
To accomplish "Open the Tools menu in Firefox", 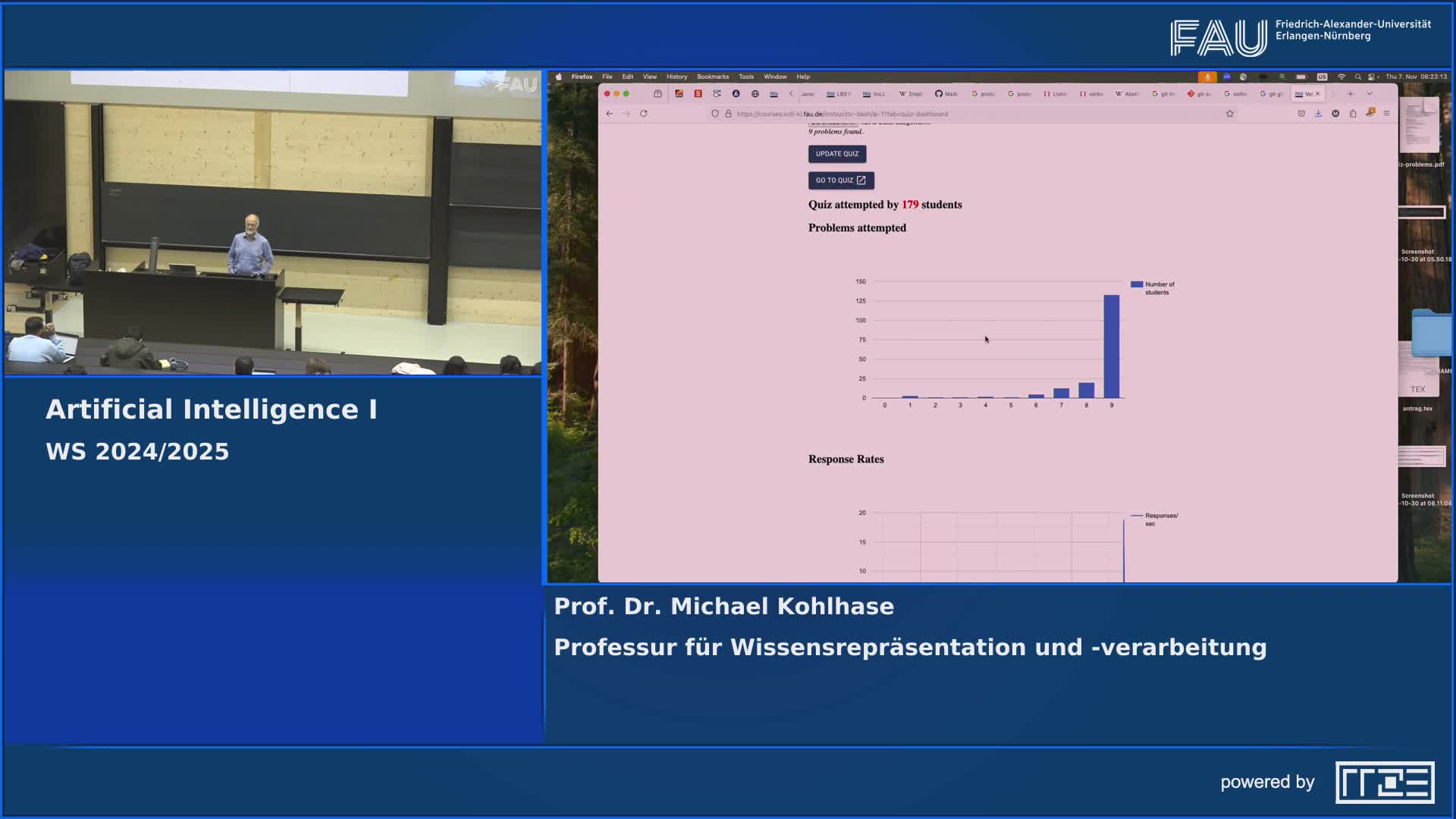I will 745,77.
